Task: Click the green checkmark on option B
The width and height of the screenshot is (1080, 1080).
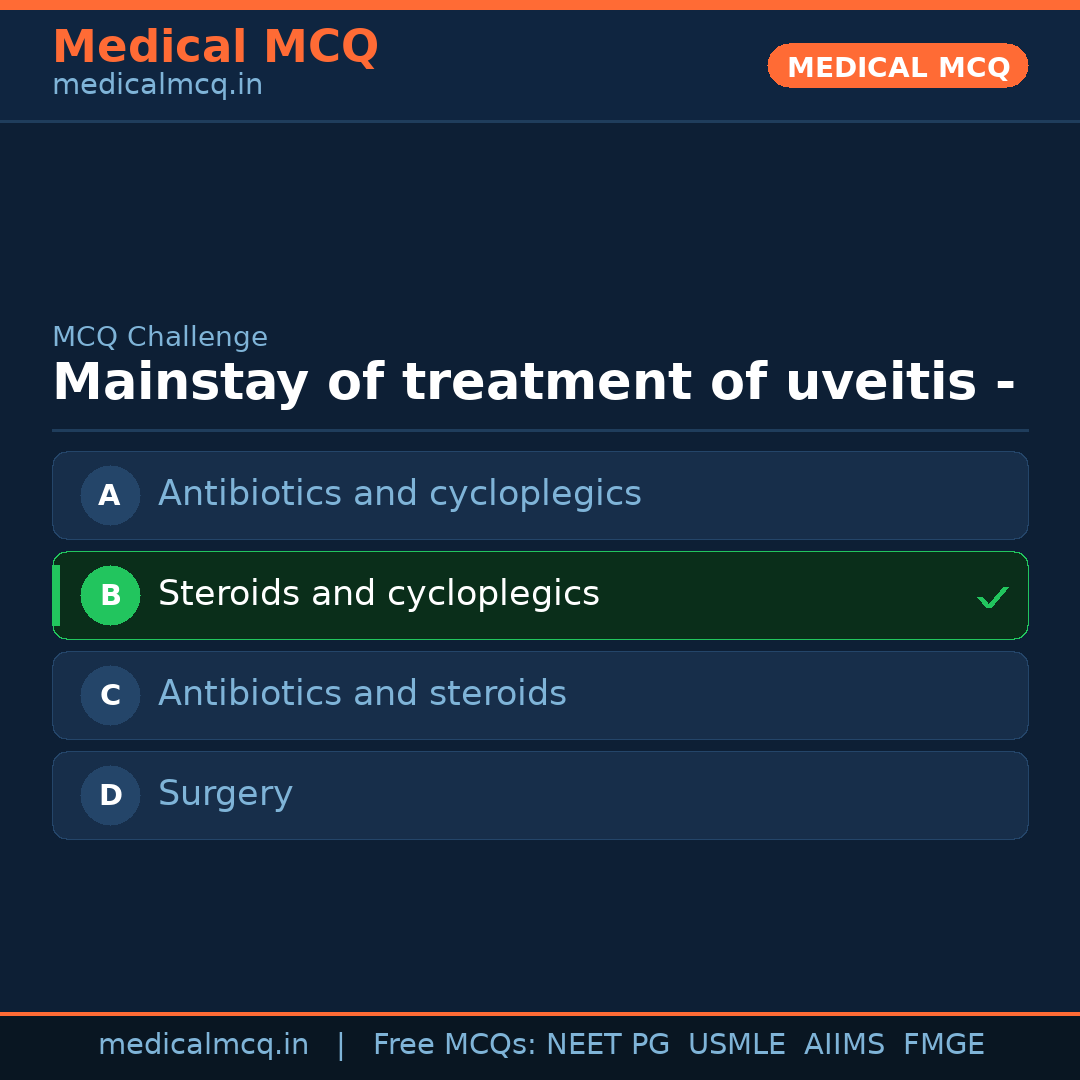Action: click(x=992, y=597)
